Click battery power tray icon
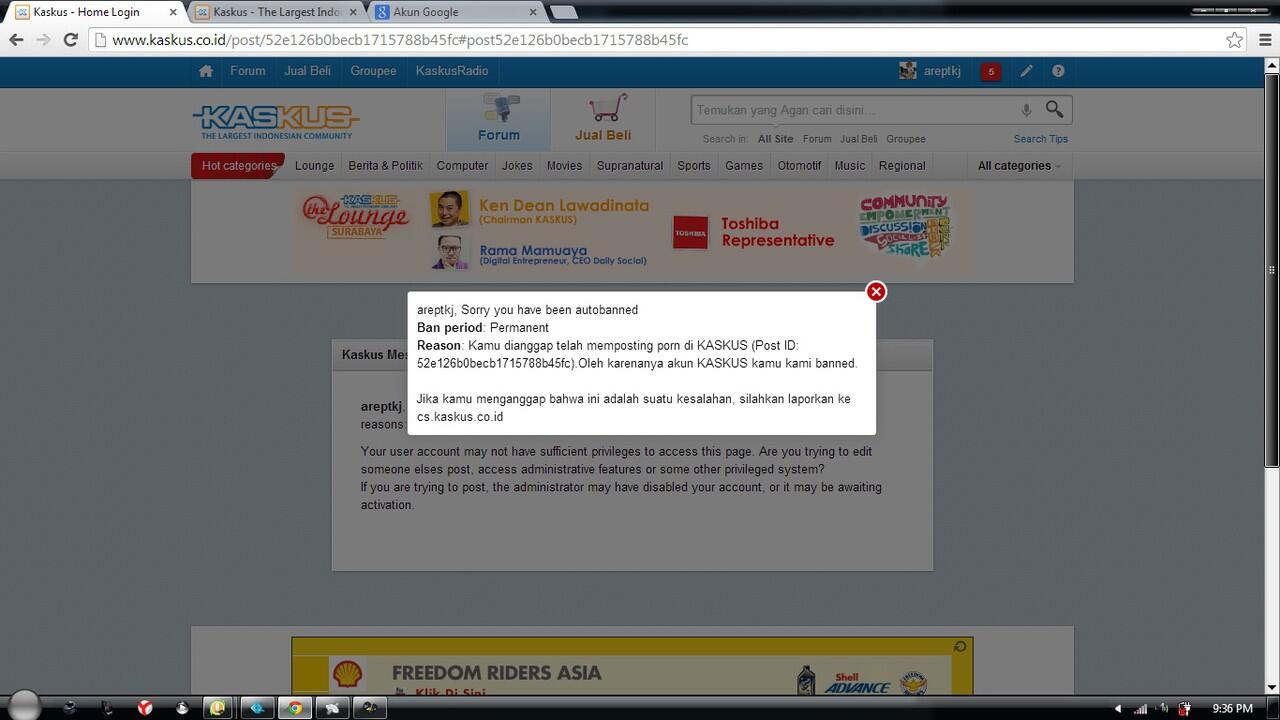Image resolution: width=1280 pixels, height=720 pixels. click(x=1183, y=708)
